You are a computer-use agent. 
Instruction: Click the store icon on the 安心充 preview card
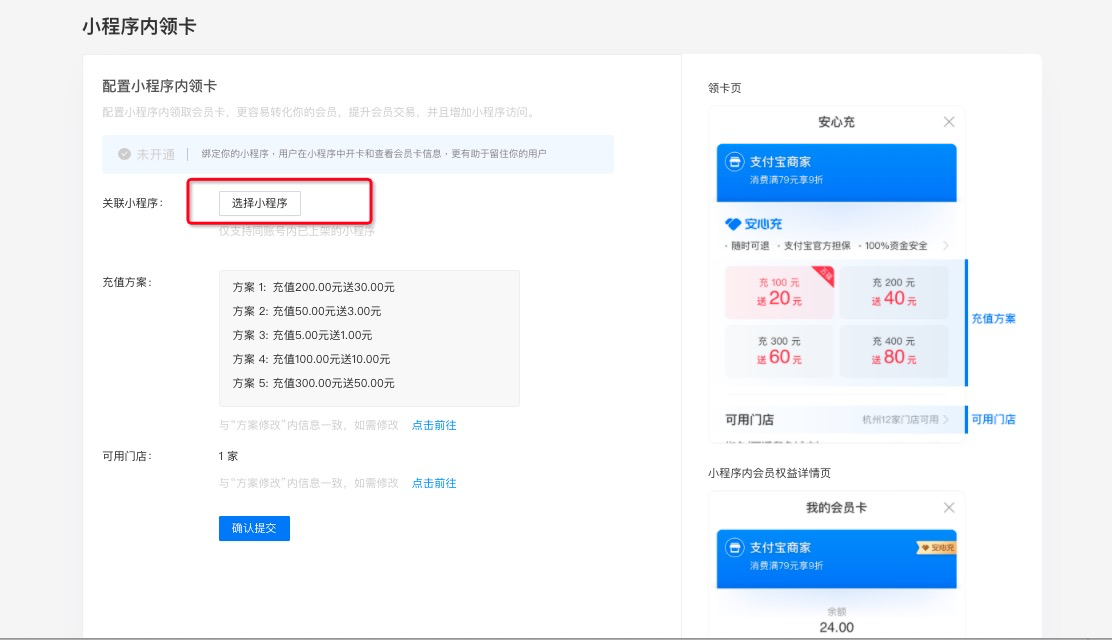tap(735, 162)
